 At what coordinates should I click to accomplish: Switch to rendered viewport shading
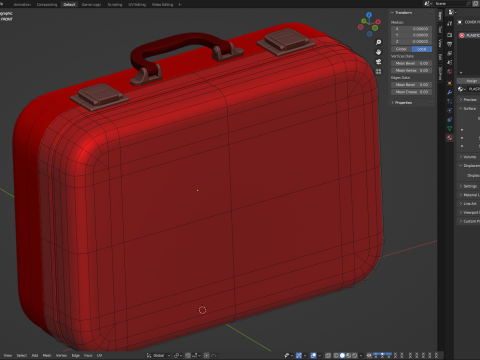(x=355, y=356)
